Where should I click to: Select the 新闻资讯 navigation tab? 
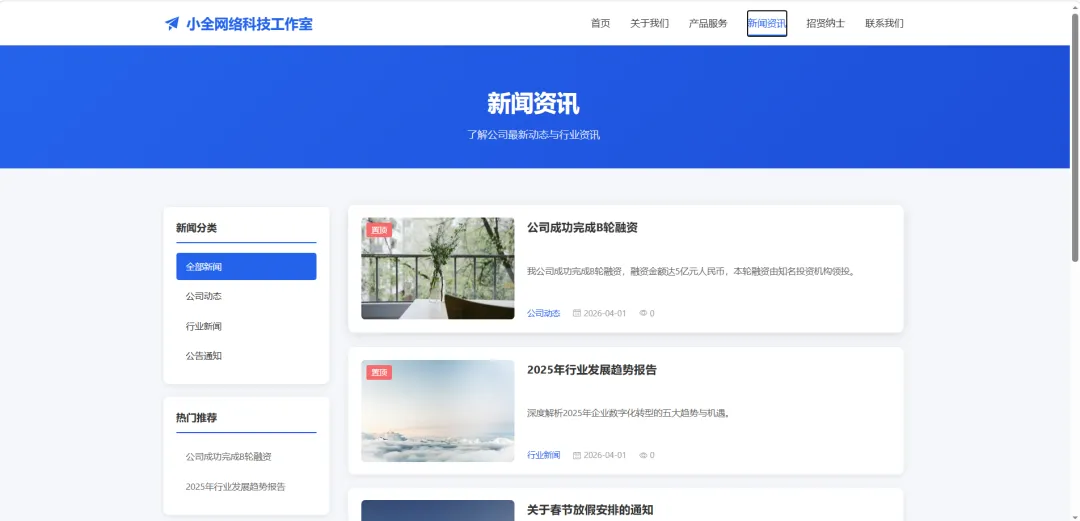(767, 23)
